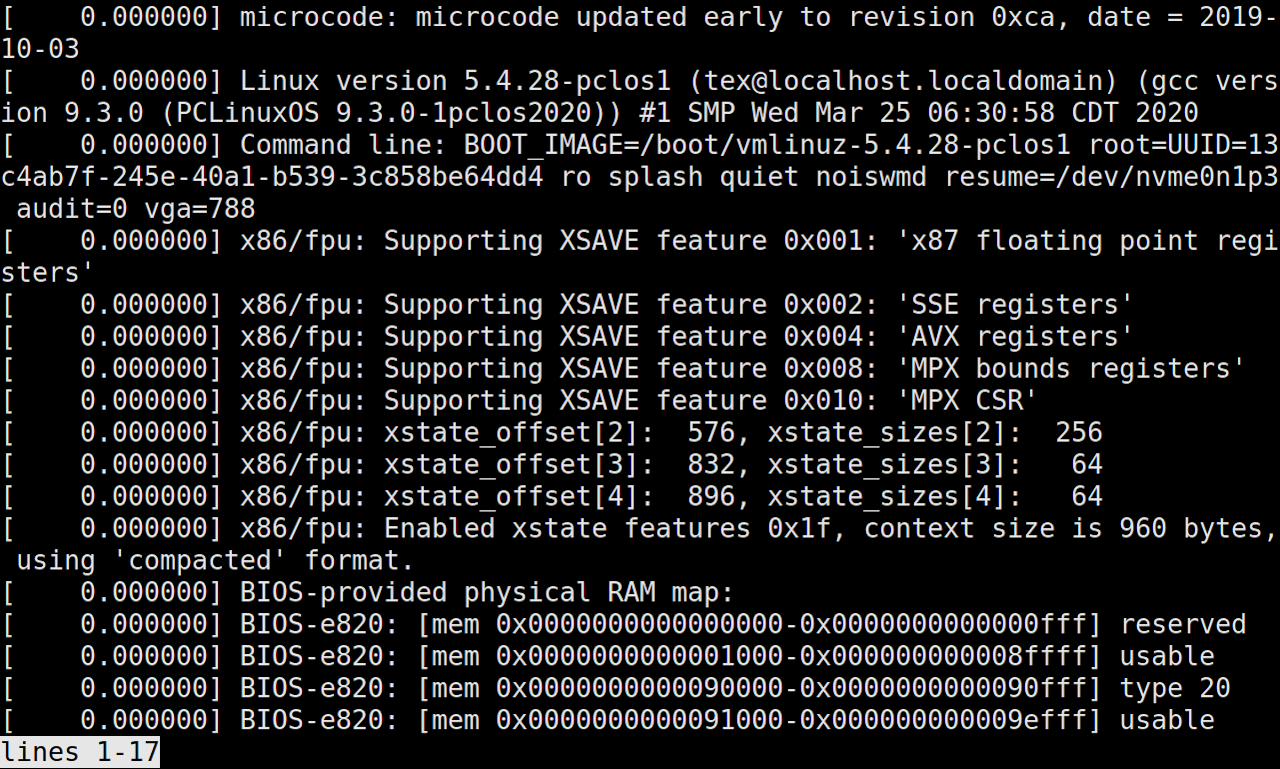
Task: Click the "BIOS-provided physical RAM map:" line
Action: 487,593
